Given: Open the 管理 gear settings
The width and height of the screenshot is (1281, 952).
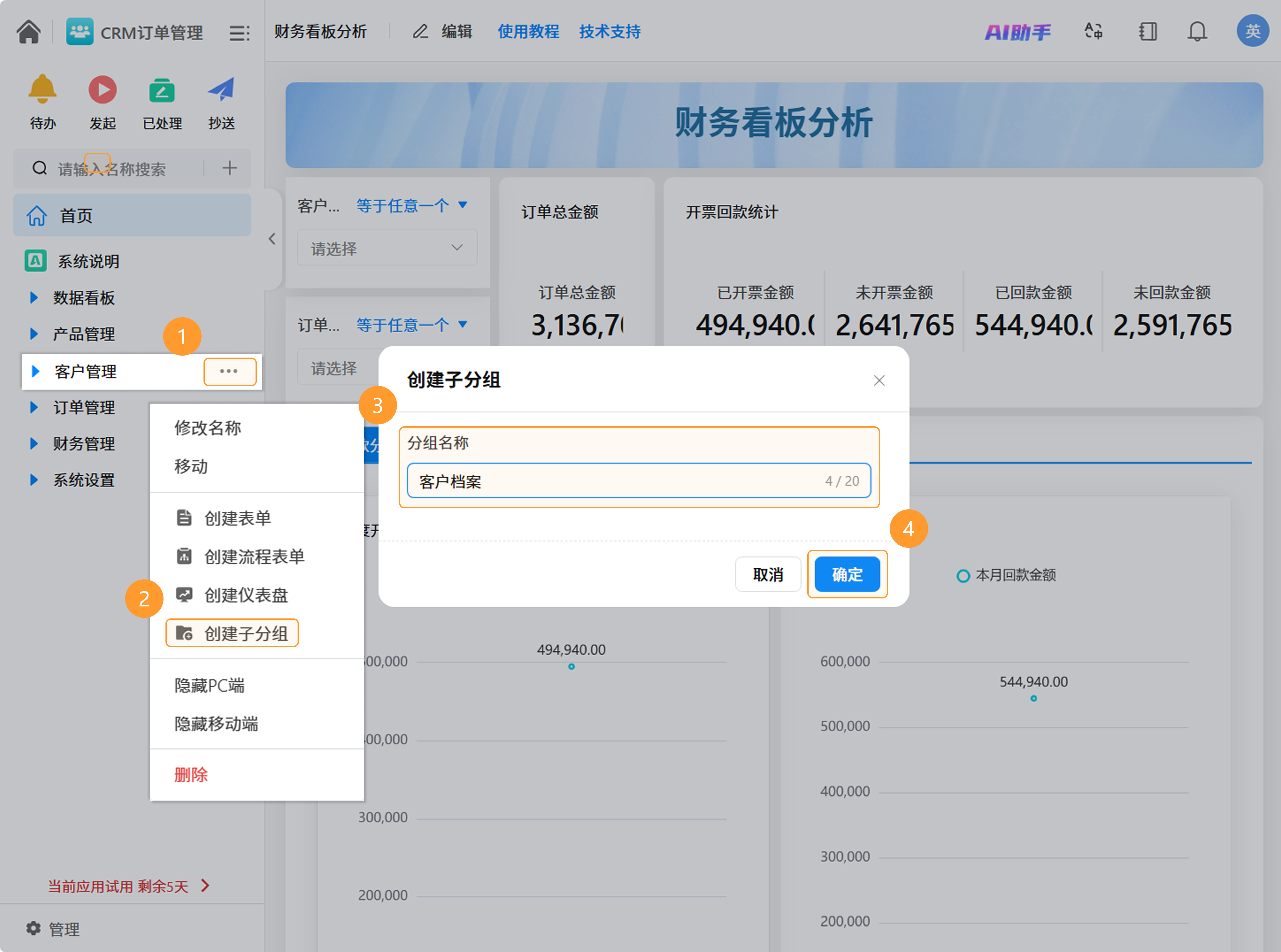Looking at the screenshot, I should pyautogui.click(x=33, y=928).
